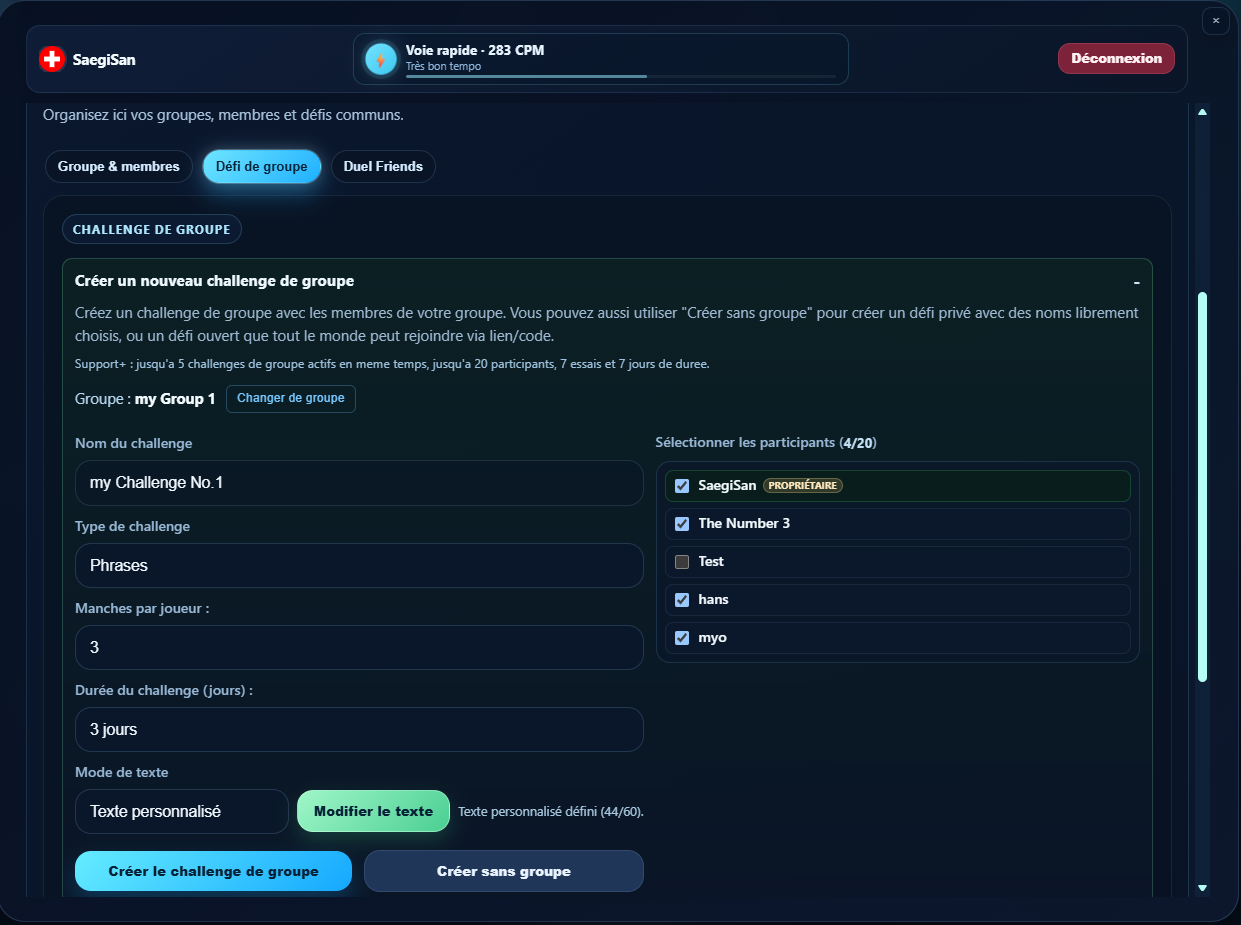This screenshot has width=1241, height=925.
Task: Open the Duel Friends tab
Action: 383,166
